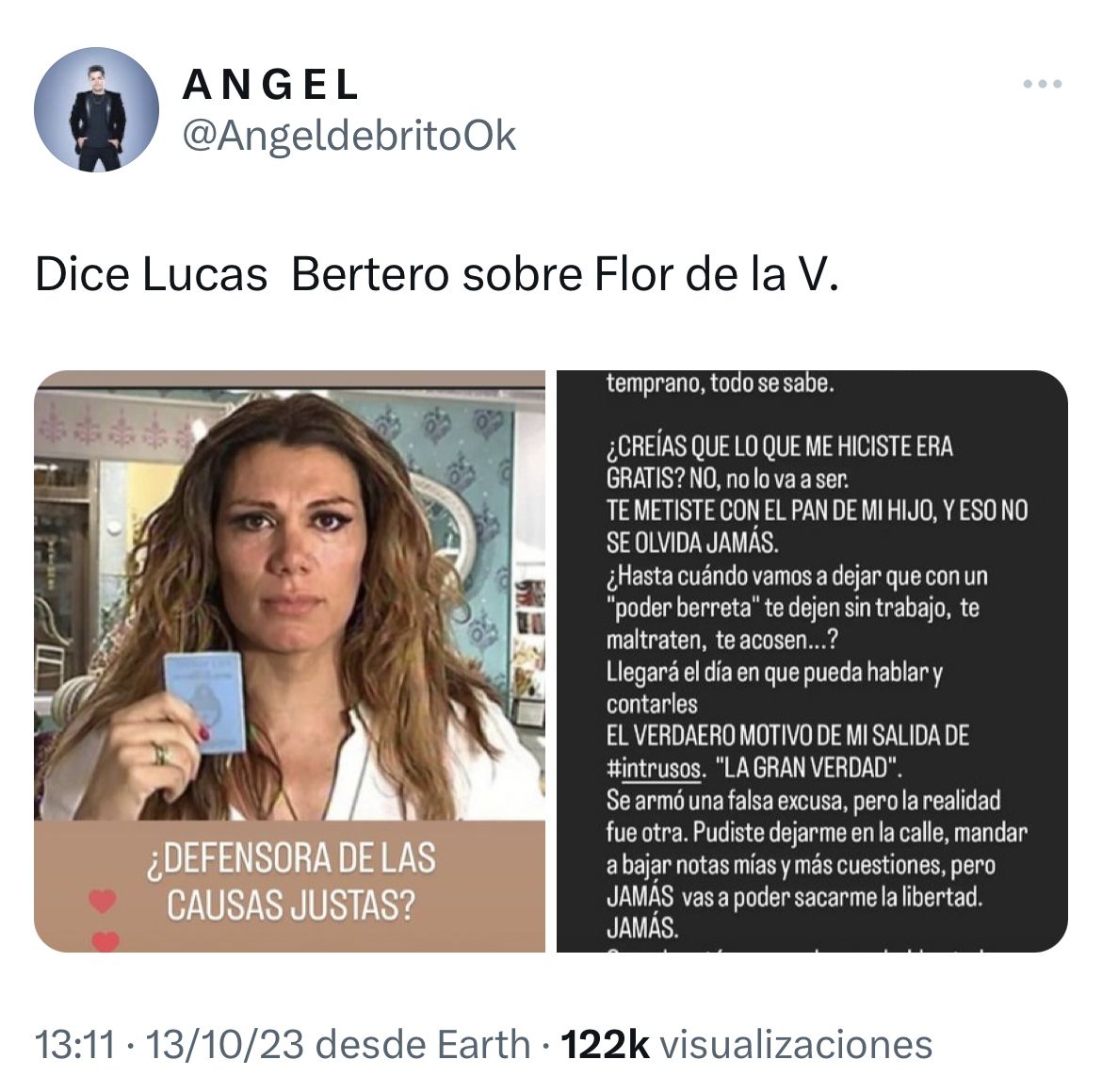The height and width of the screenshot is (1092, 1102).
Task: Open the @AngeldebritoOk handle link
Action: (x=349, y=136)
